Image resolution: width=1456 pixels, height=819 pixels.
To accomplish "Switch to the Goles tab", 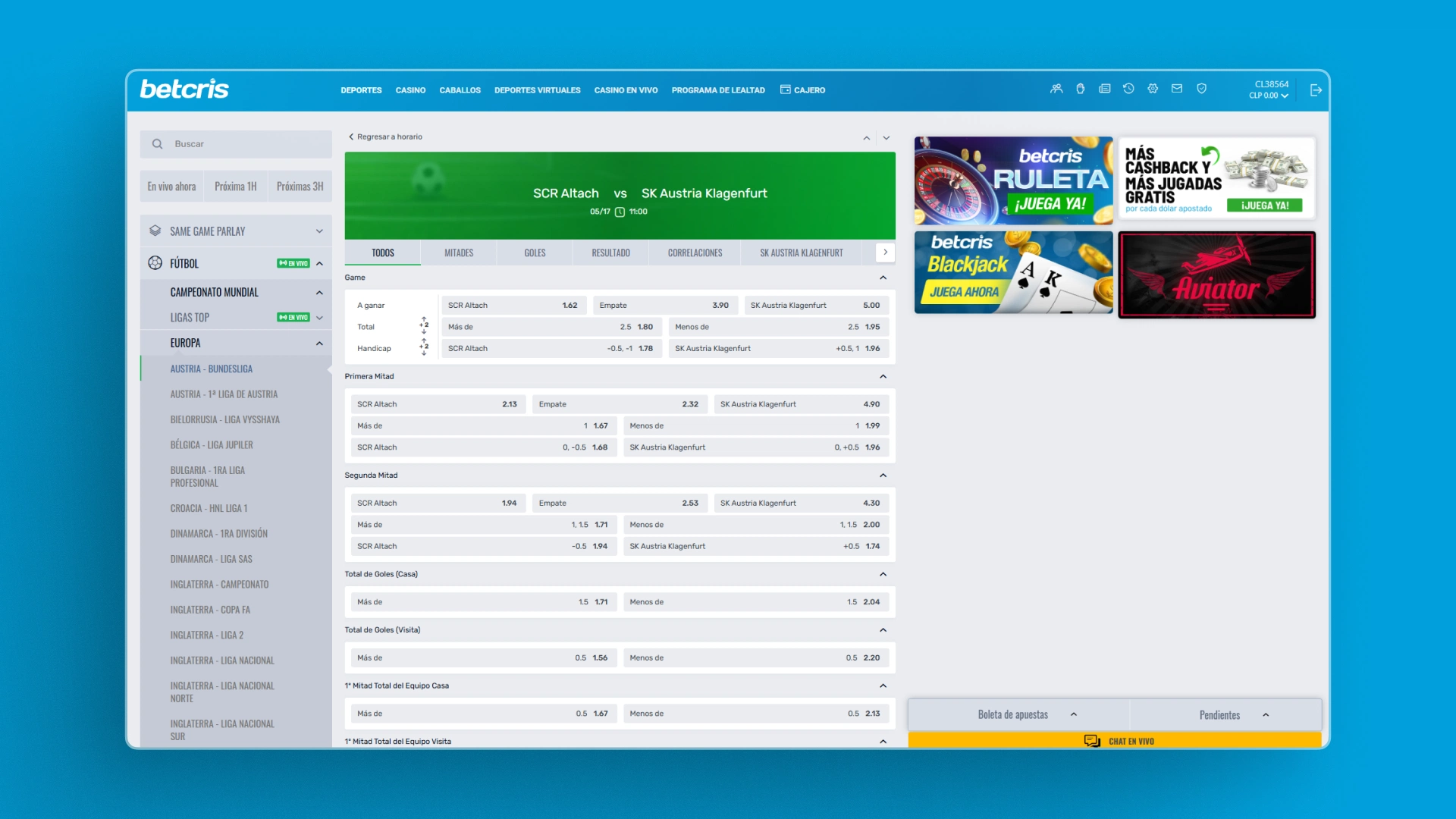I will pos(535,253).
